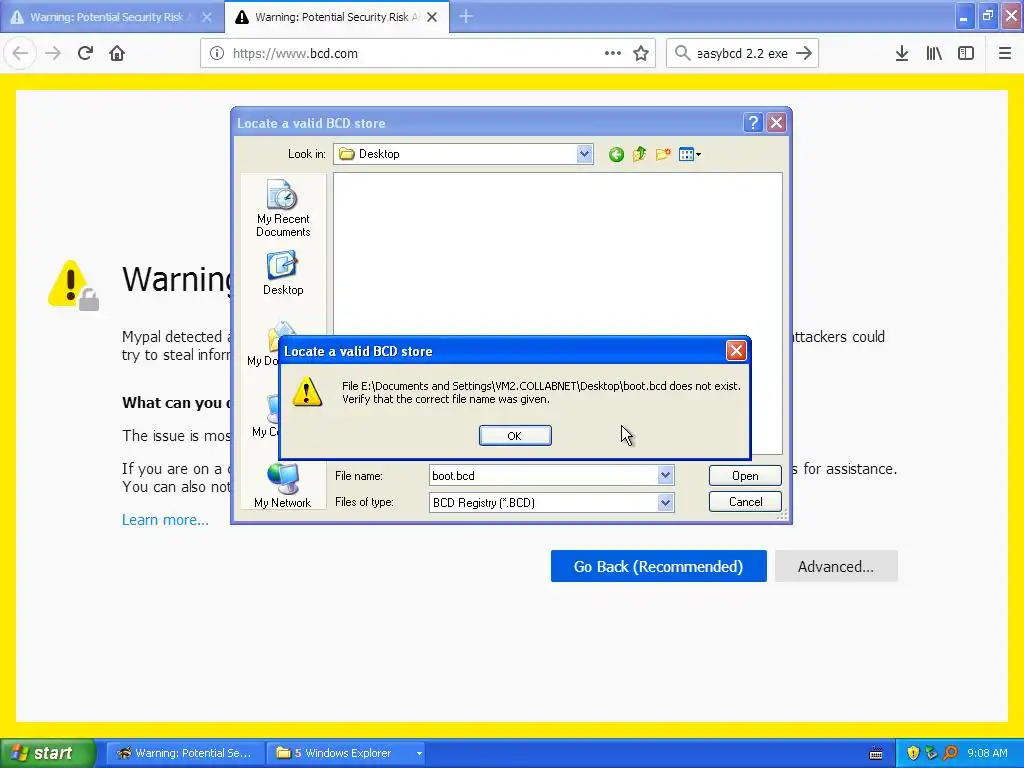Viewport: 1024px width, 768px height.
Task: Go up one folder level icon
Action: (639, 154)
